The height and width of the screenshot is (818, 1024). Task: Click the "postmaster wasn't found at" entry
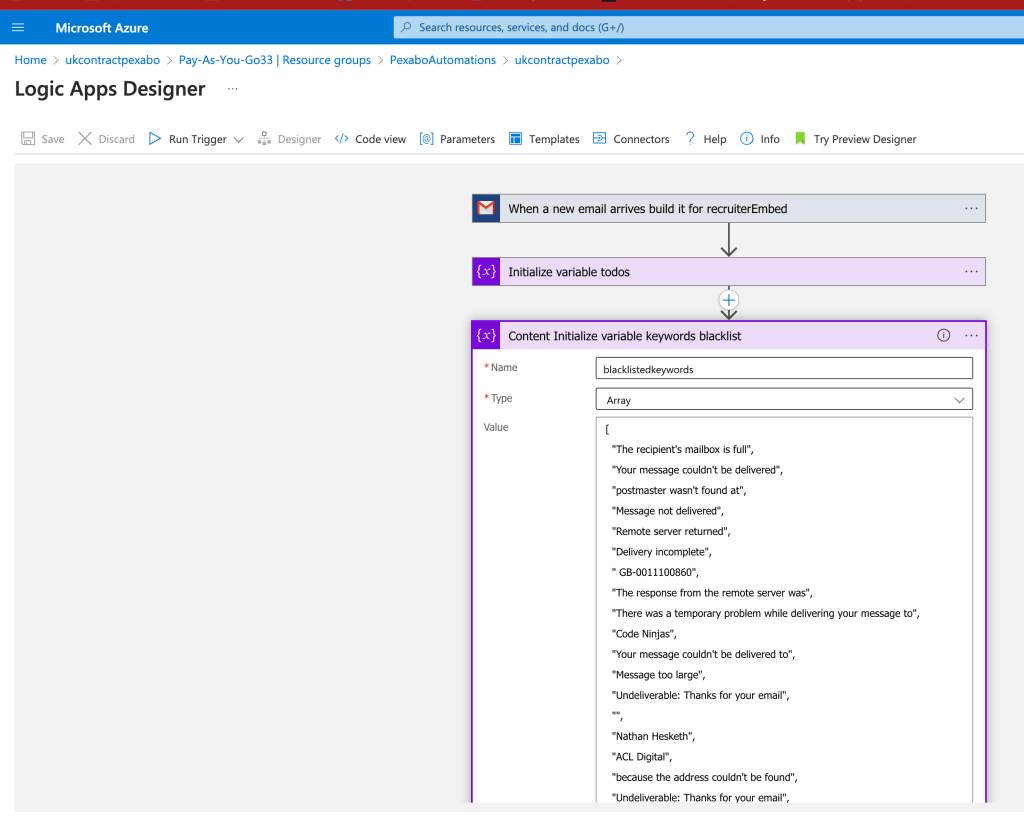(x=679, y=490)
